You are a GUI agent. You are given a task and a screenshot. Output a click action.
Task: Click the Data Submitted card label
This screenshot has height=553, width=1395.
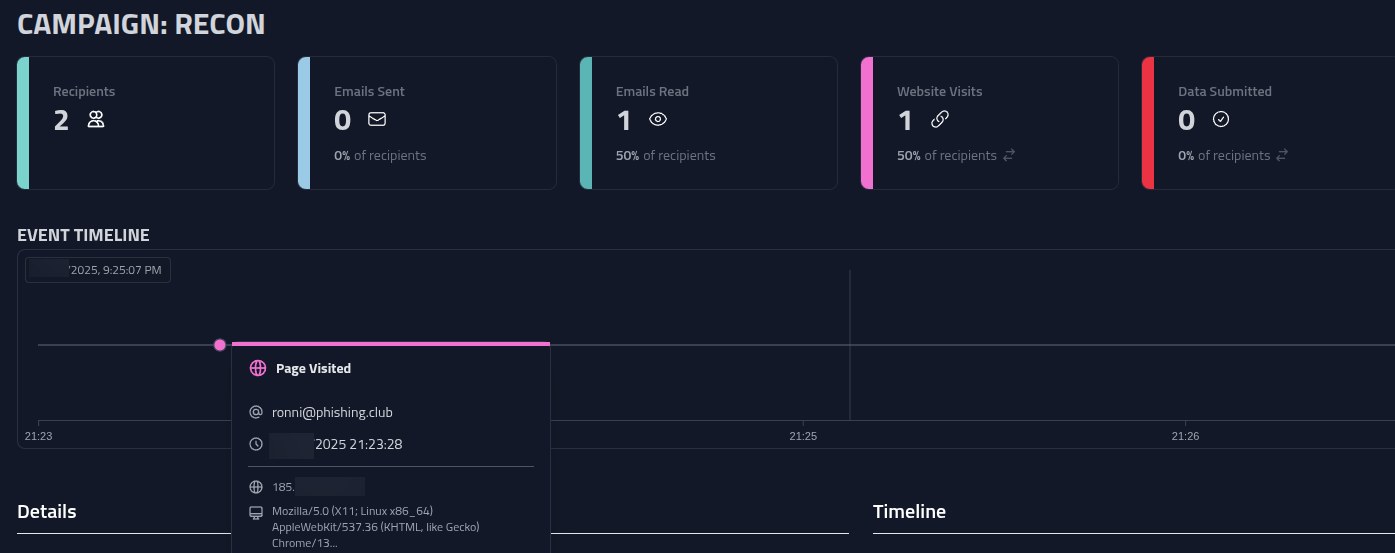(x=1225, y=91)
